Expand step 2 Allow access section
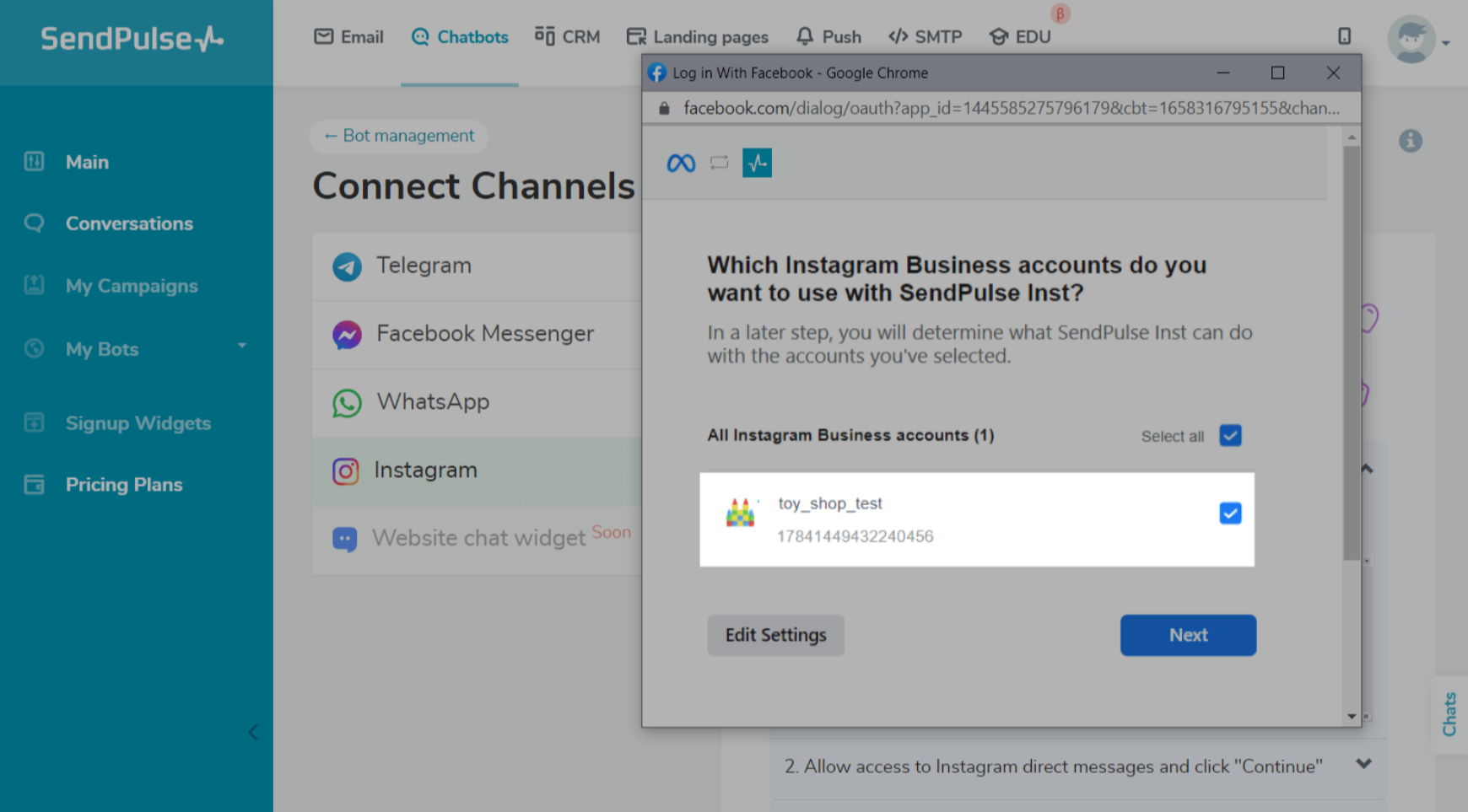The height and width of the screenshot is (812, 1468). 1363,765
